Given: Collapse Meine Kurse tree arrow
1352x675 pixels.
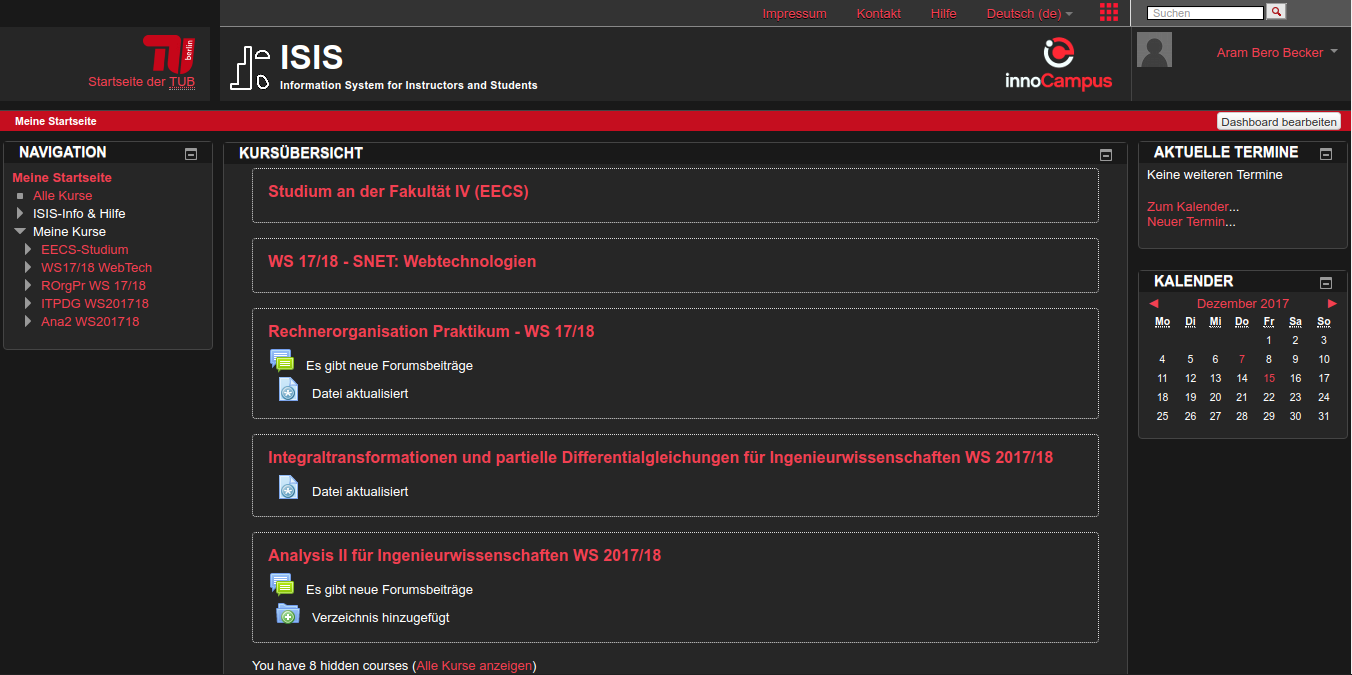Looking at the screenshot, I should click(20, 231).
